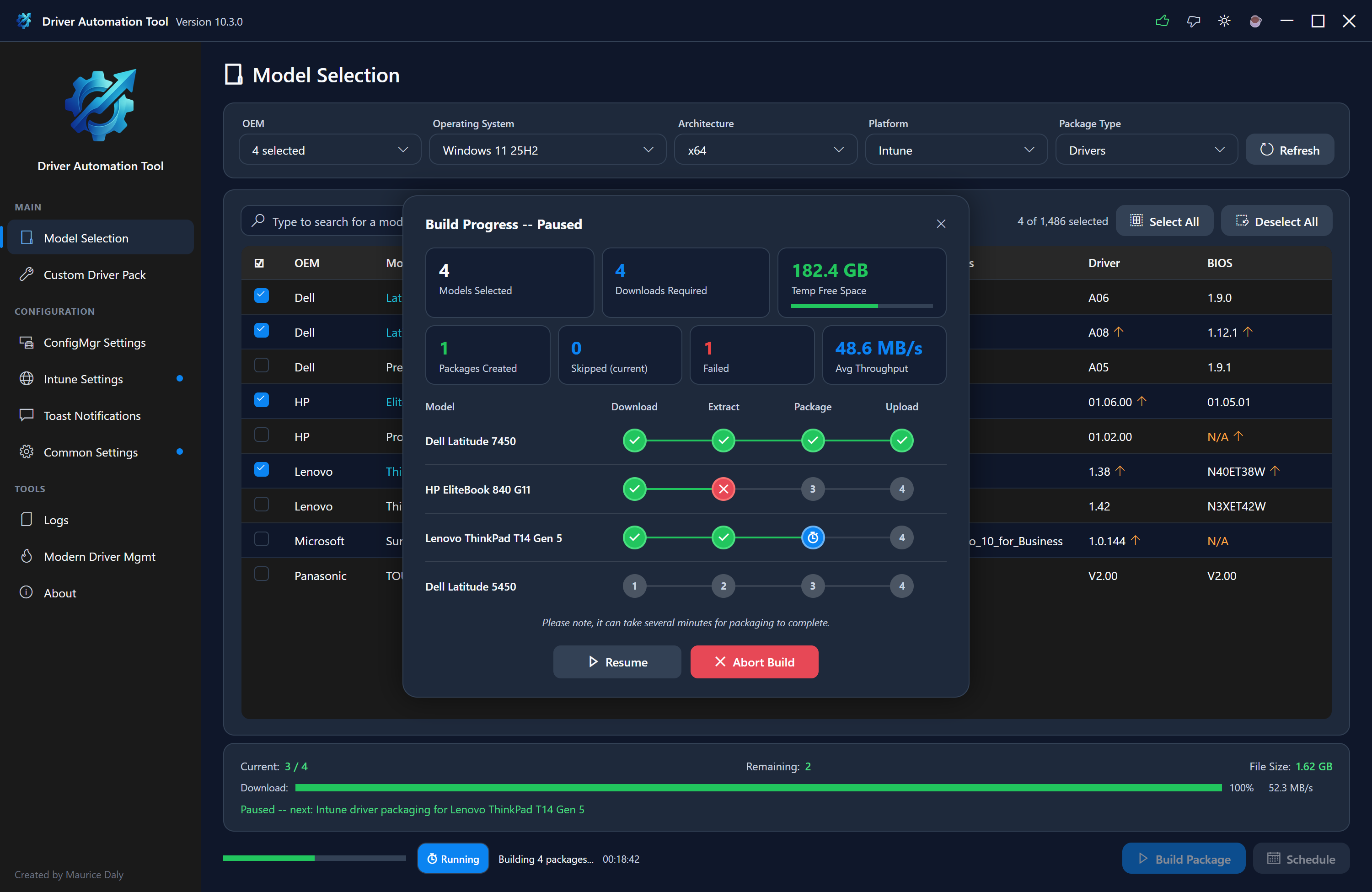This screenshot has height=892, width=1372.
Task: Click the search magnifier icon
Action: pyautogui.click(x=258, y=221)
